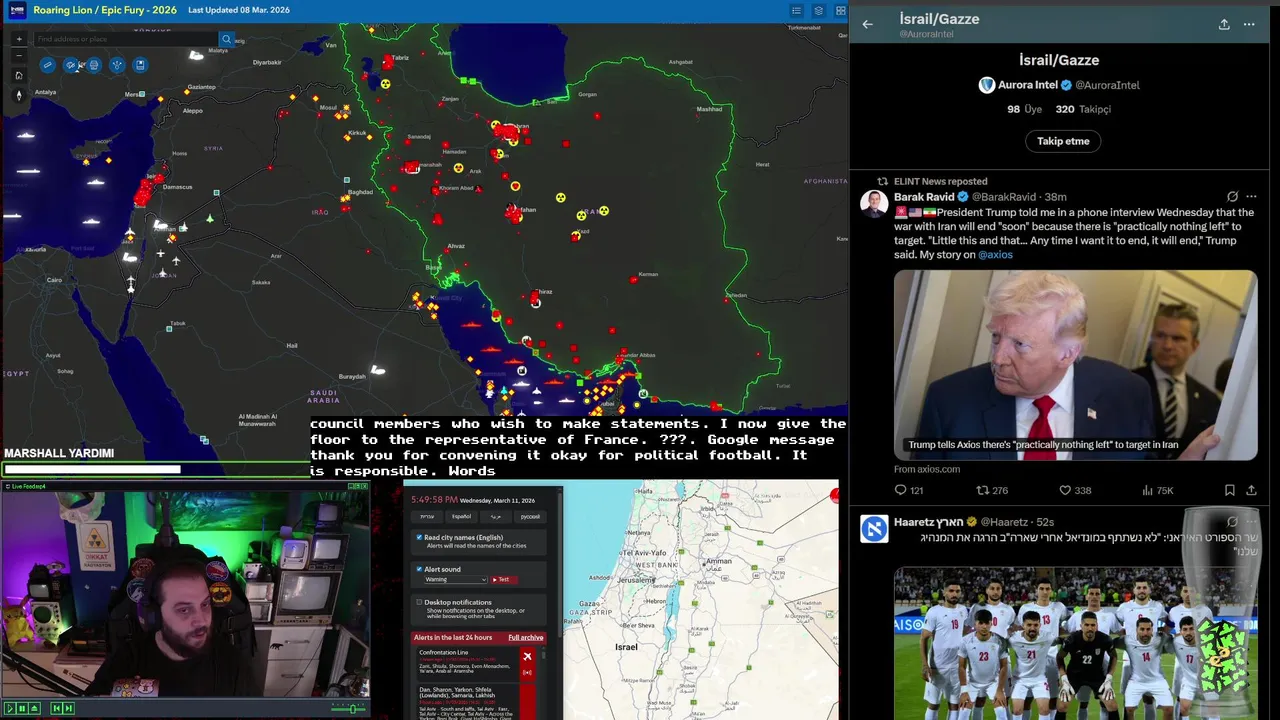Click the save map tool icon
The width and height of the screenshot is (1280, 720).
coord(140,65)
